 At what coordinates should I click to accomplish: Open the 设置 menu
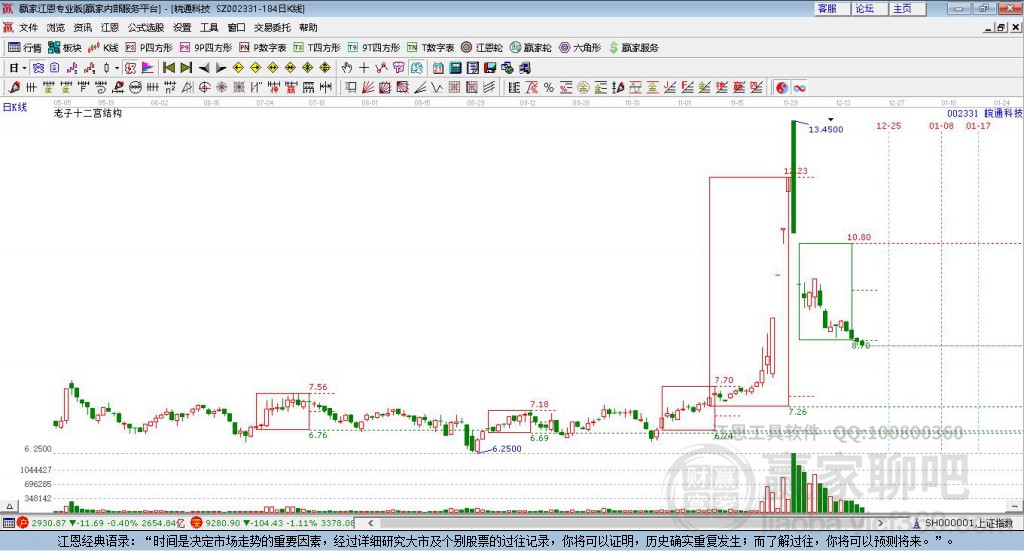182,27
